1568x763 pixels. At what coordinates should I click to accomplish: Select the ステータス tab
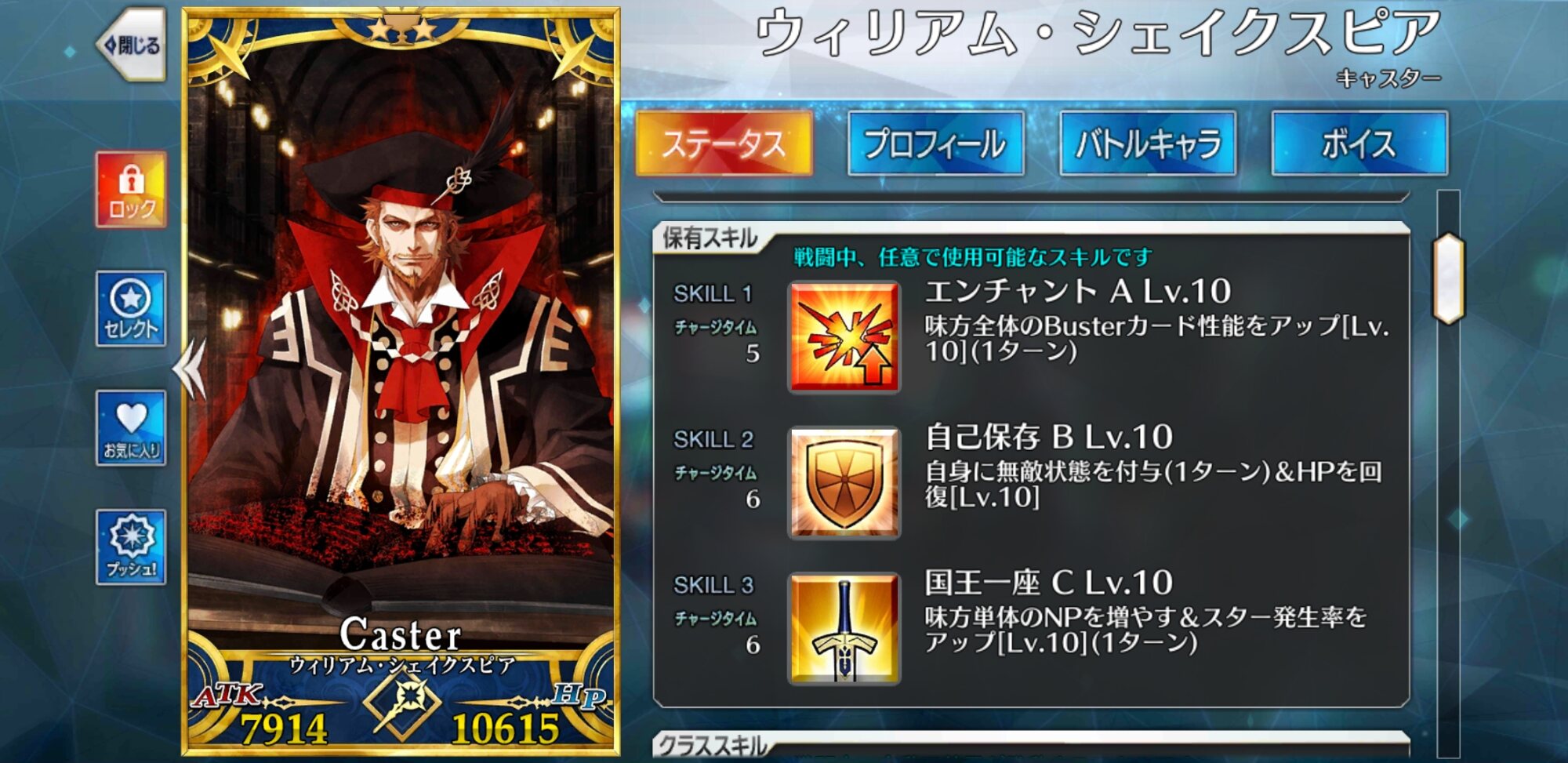[724, 144]
